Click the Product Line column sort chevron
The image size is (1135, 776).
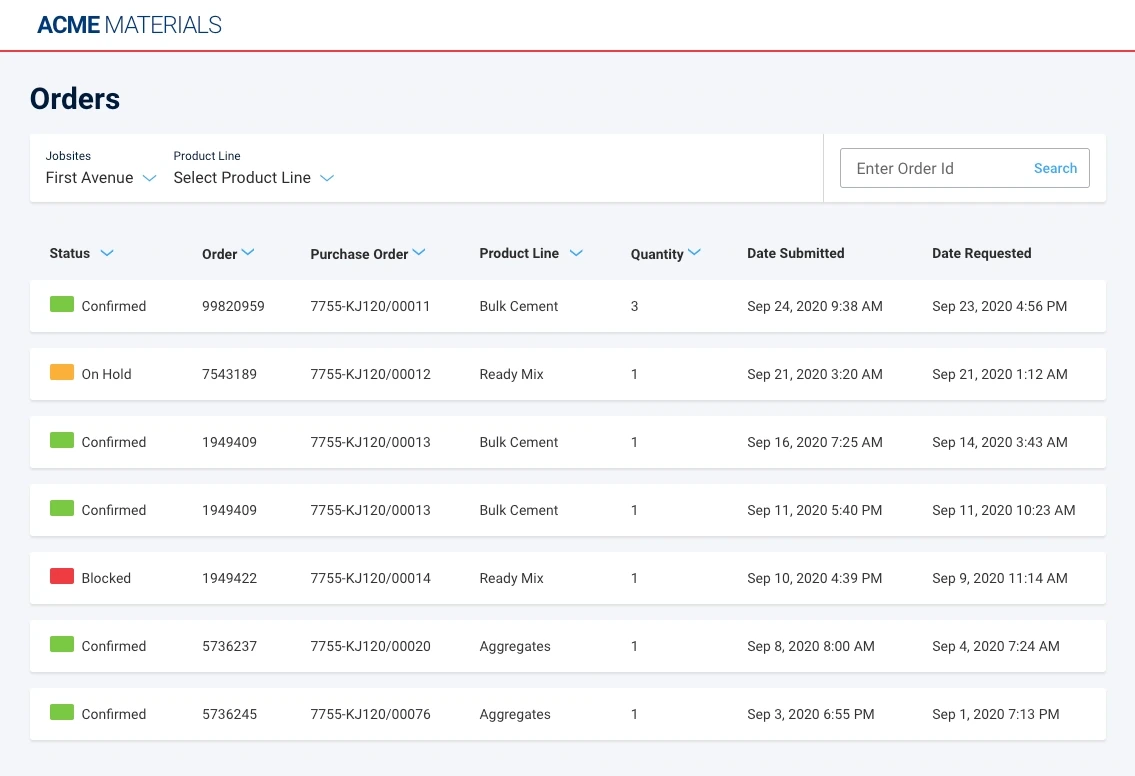tap(576, 253)
